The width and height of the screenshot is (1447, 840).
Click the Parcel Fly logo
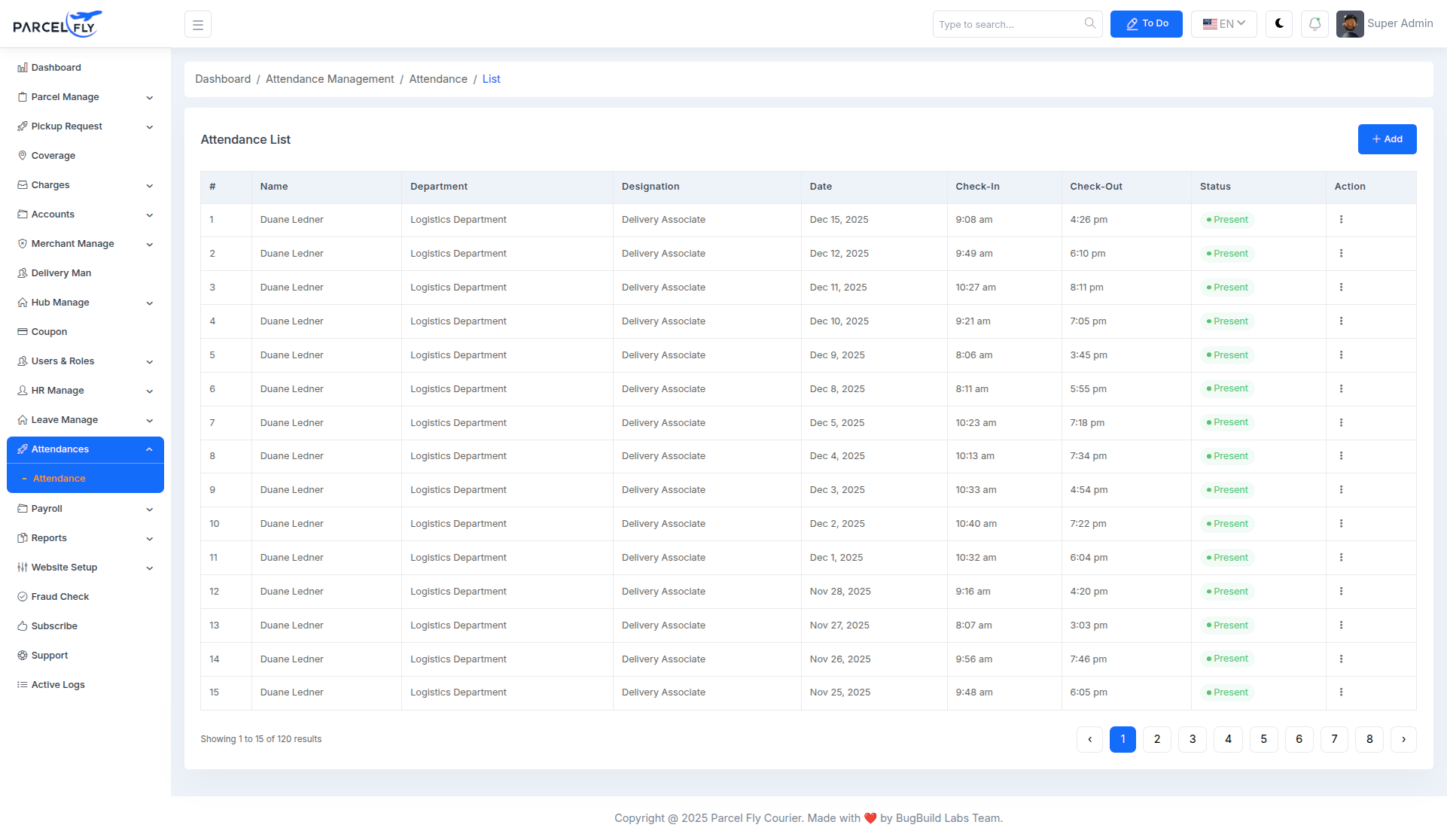tap(57, 24)
